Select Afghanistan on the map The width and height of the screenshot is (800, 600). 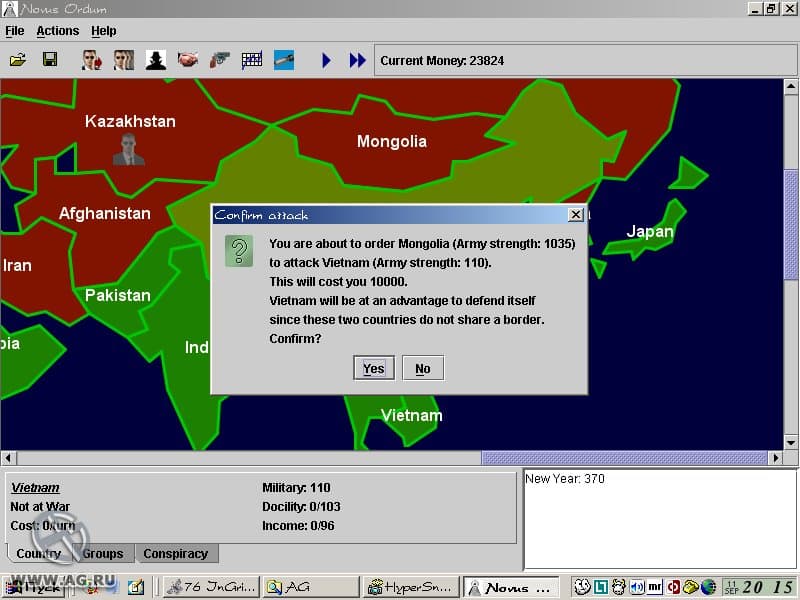(x=105, y=213)
